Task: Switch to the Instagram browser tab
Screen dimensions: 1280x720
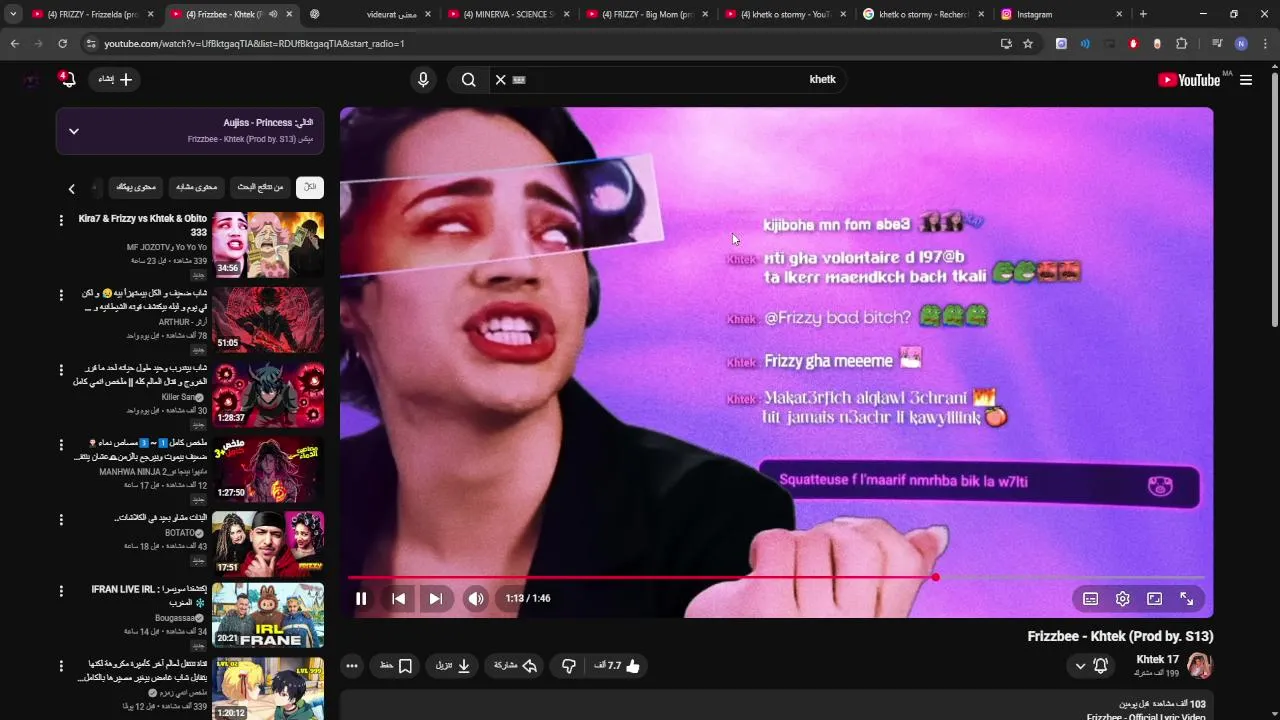Action: [x=1060, y=14]
